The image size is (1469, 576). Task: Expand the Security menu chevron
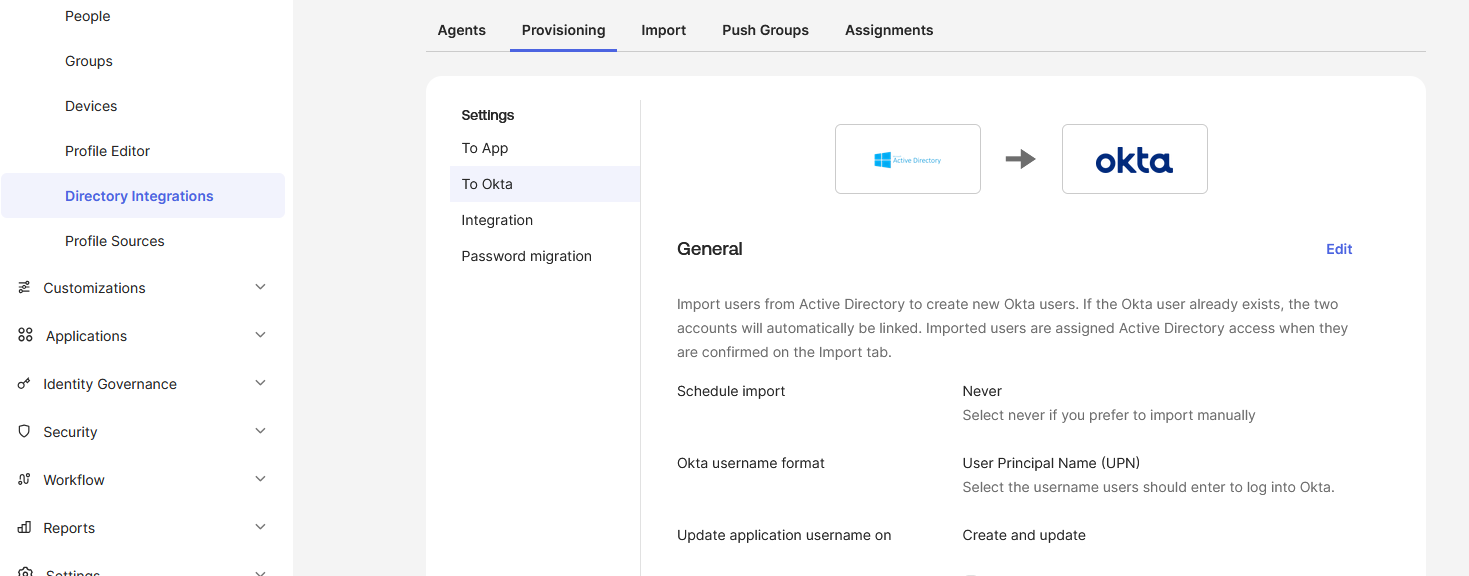(260, 431)
